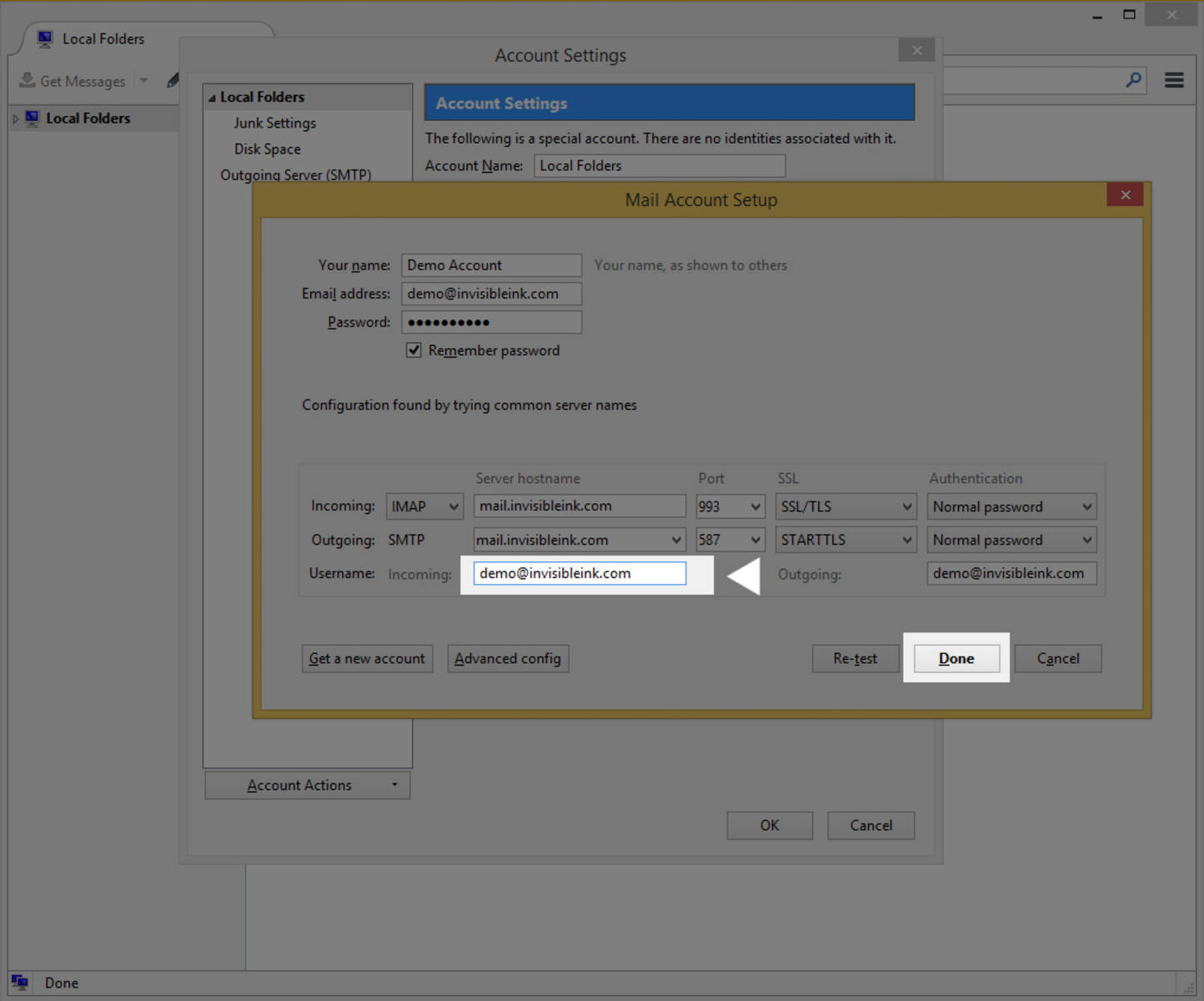This screenshot has width=1204, height=1001.
Task: Click the Get a new account button
Action: 367,658
